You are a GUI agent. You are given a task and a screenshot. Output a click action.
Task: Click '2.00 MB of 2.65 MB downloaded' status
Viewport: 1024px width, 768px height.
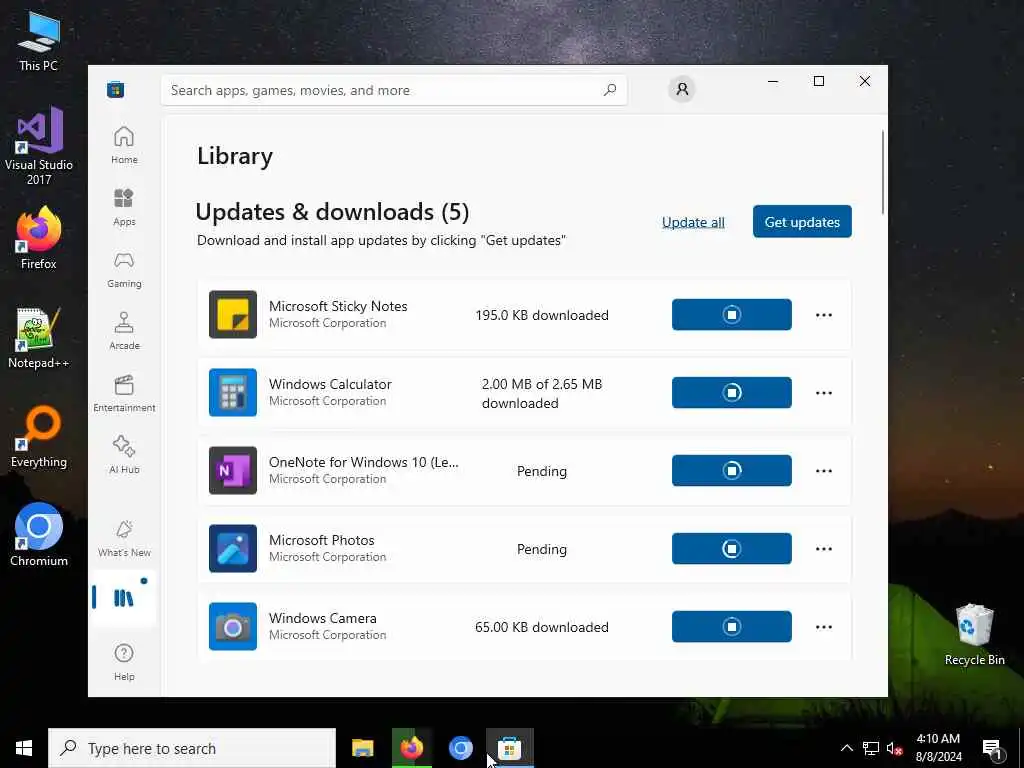click(542, 393)
